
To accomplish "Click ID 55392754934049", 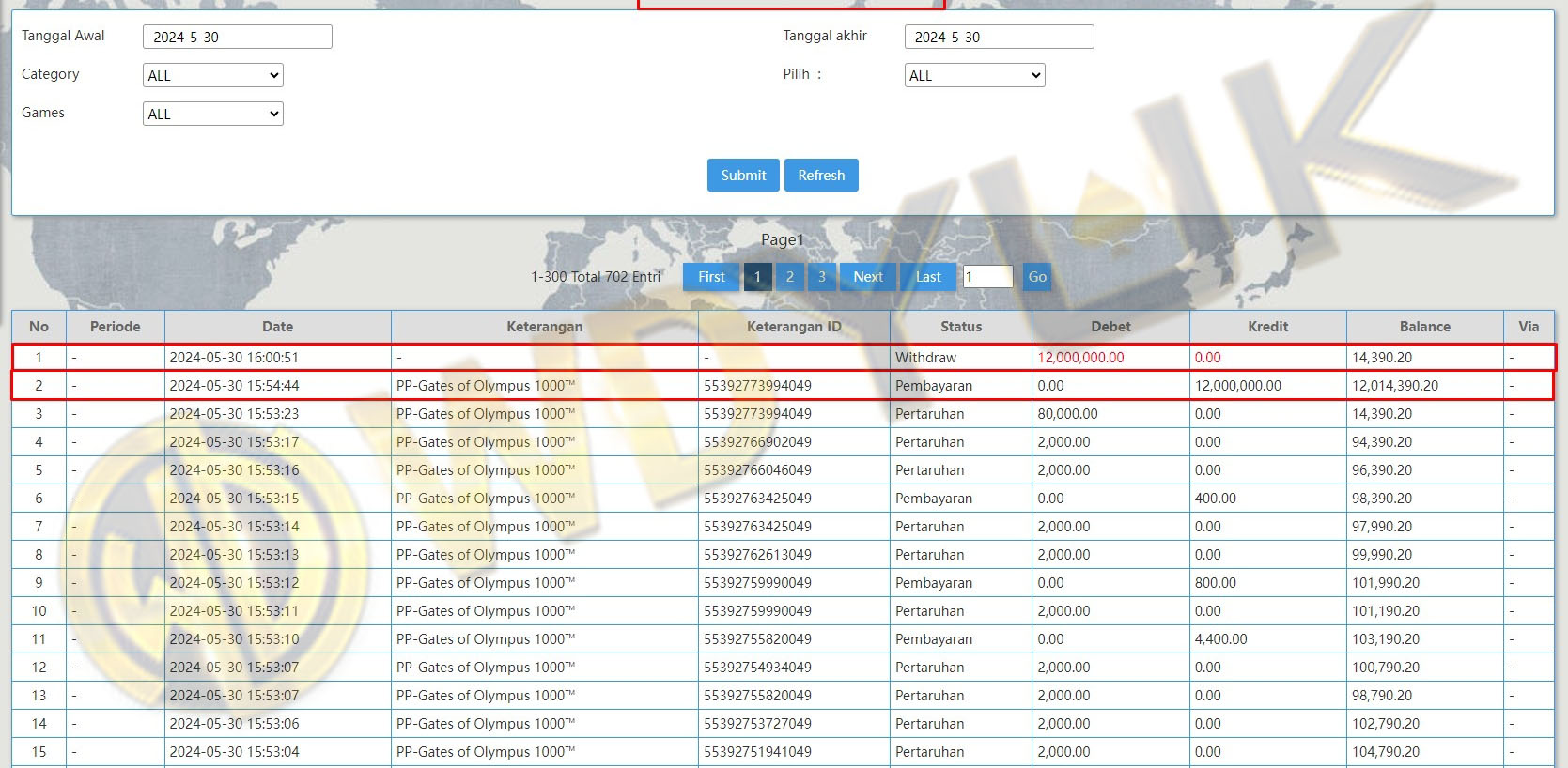I will [757, 668].
